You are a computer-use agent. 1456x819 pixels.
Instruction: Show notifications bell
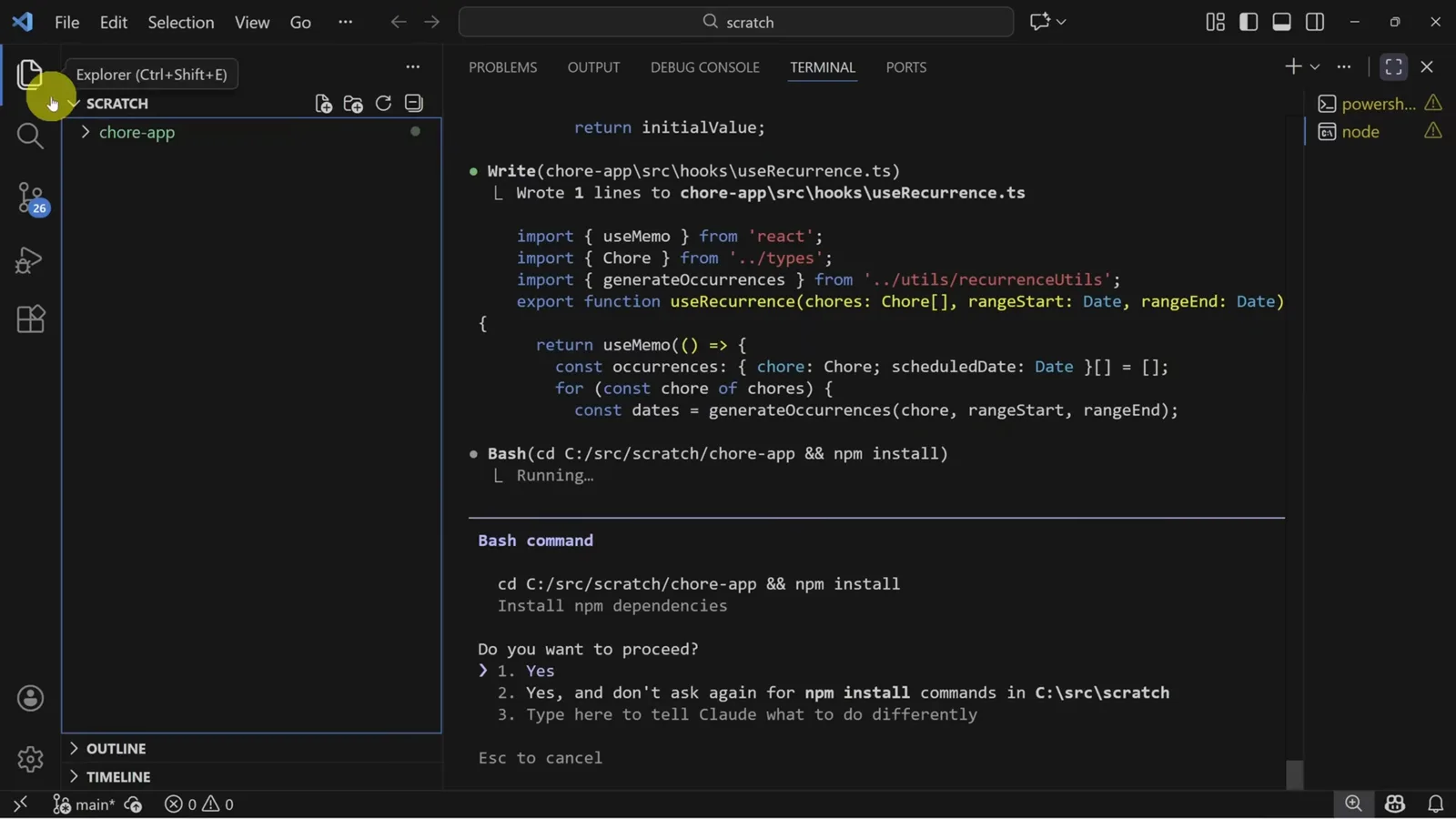1435,804
